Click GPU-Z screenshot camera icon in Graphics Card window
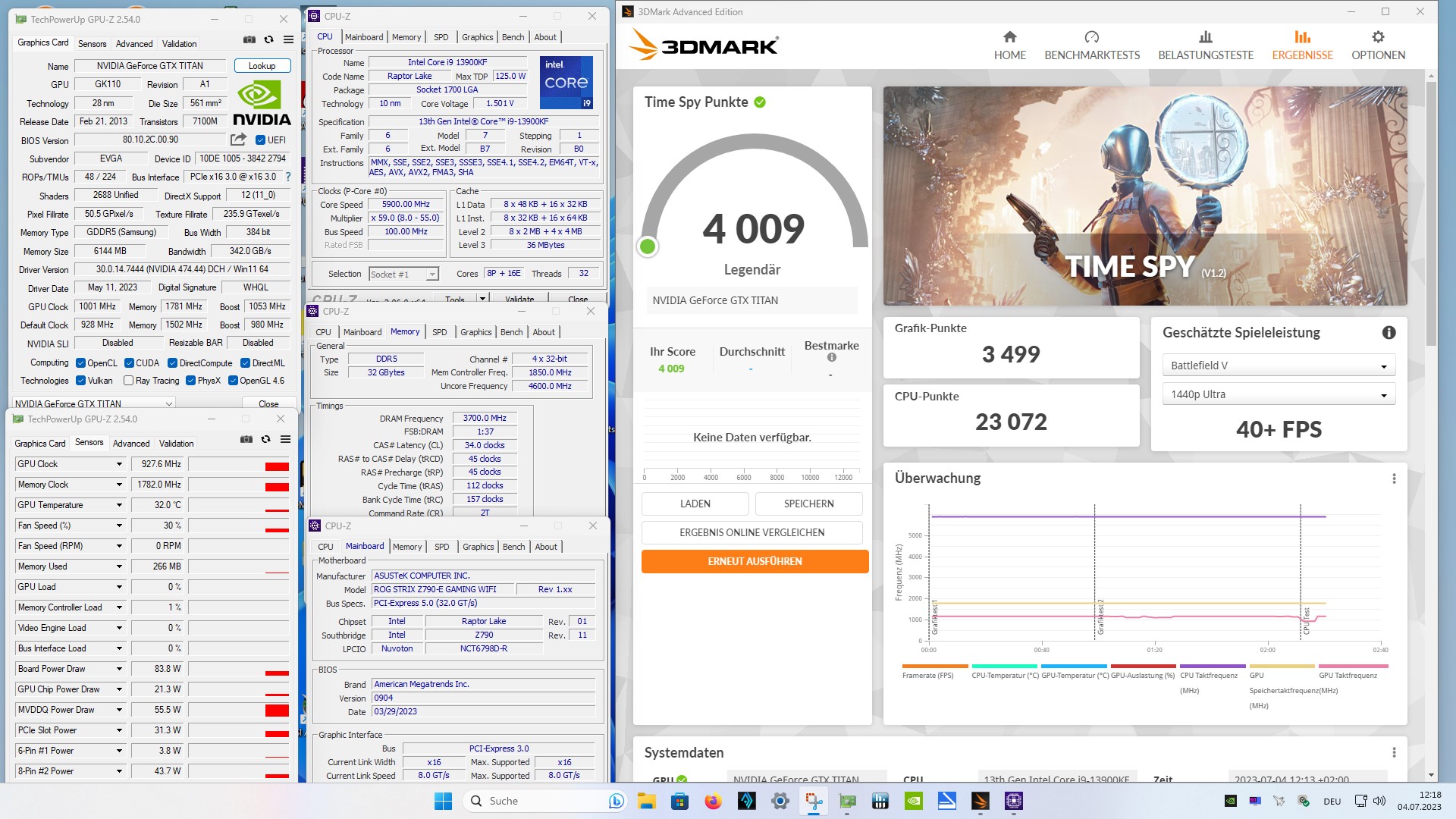This screenshot has width=1456, height=819. point(249,39)
